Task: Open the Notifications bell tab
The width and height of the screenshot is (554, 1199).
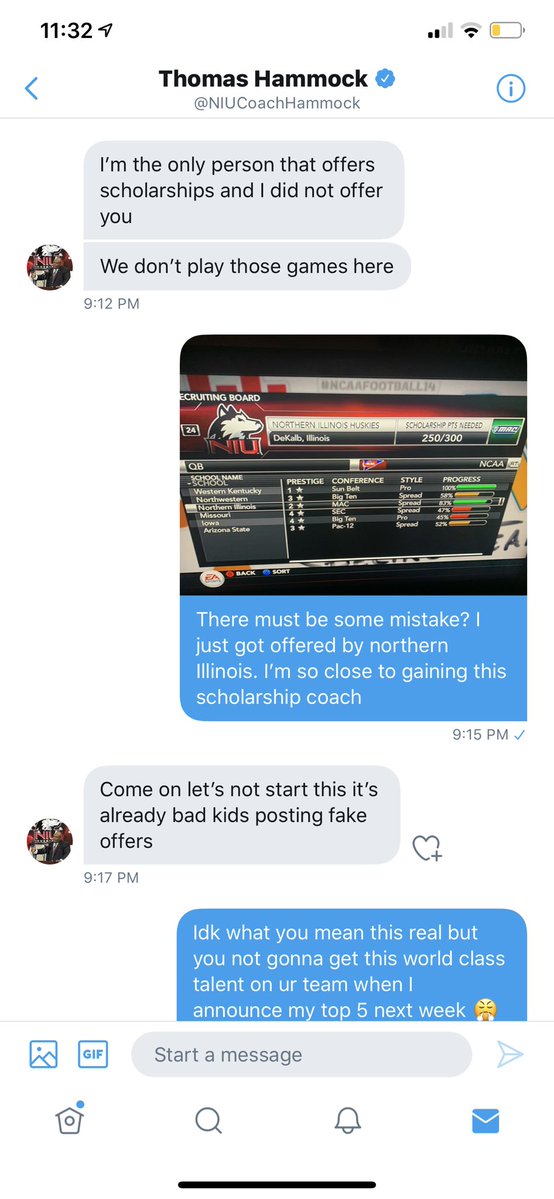Action: click(347, 1120)
